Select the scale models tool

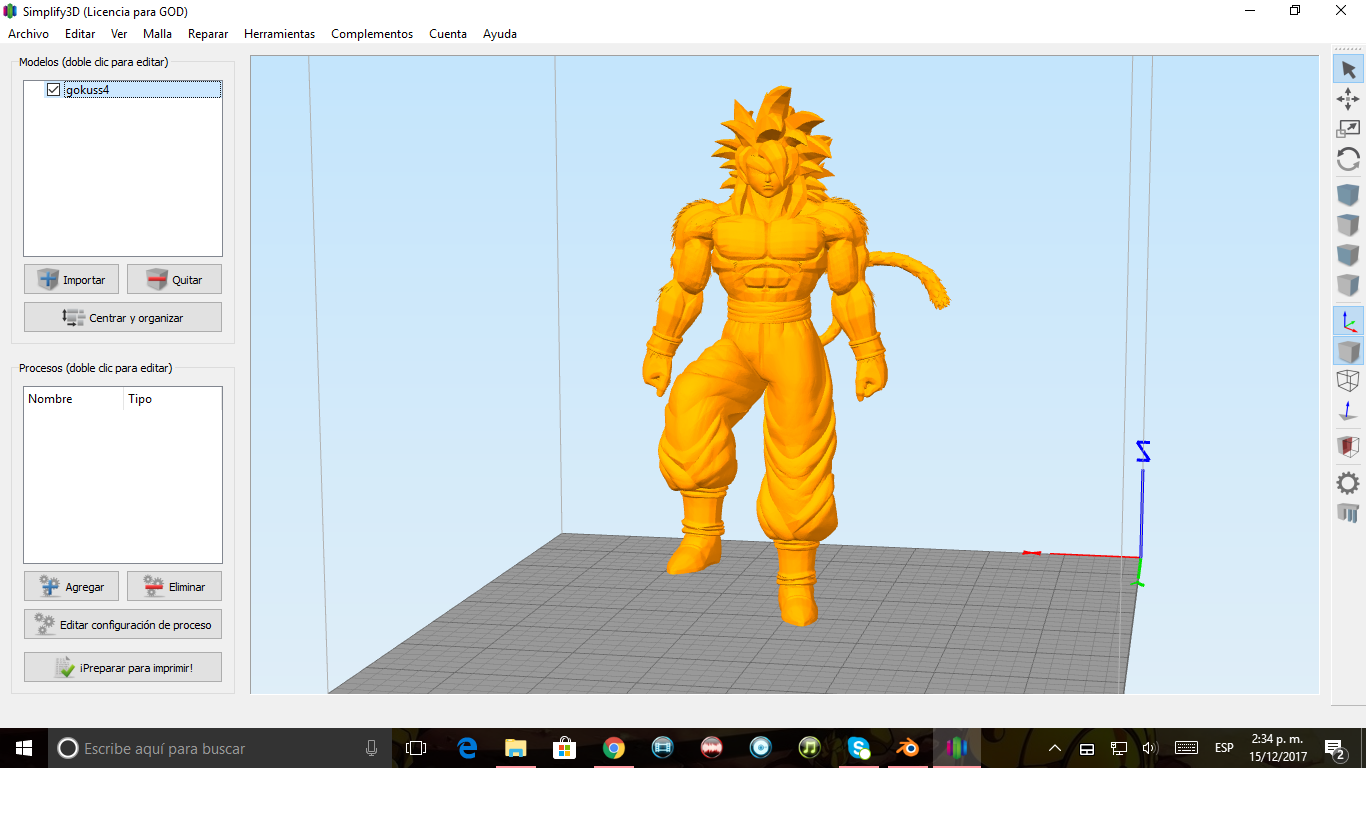1348,128
